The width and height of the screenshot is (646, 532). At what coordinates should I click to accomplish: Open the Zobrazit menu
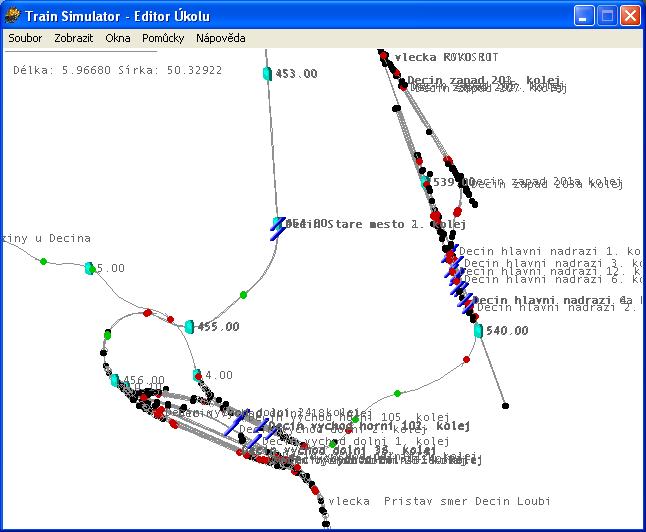click(x=74, y=38)
